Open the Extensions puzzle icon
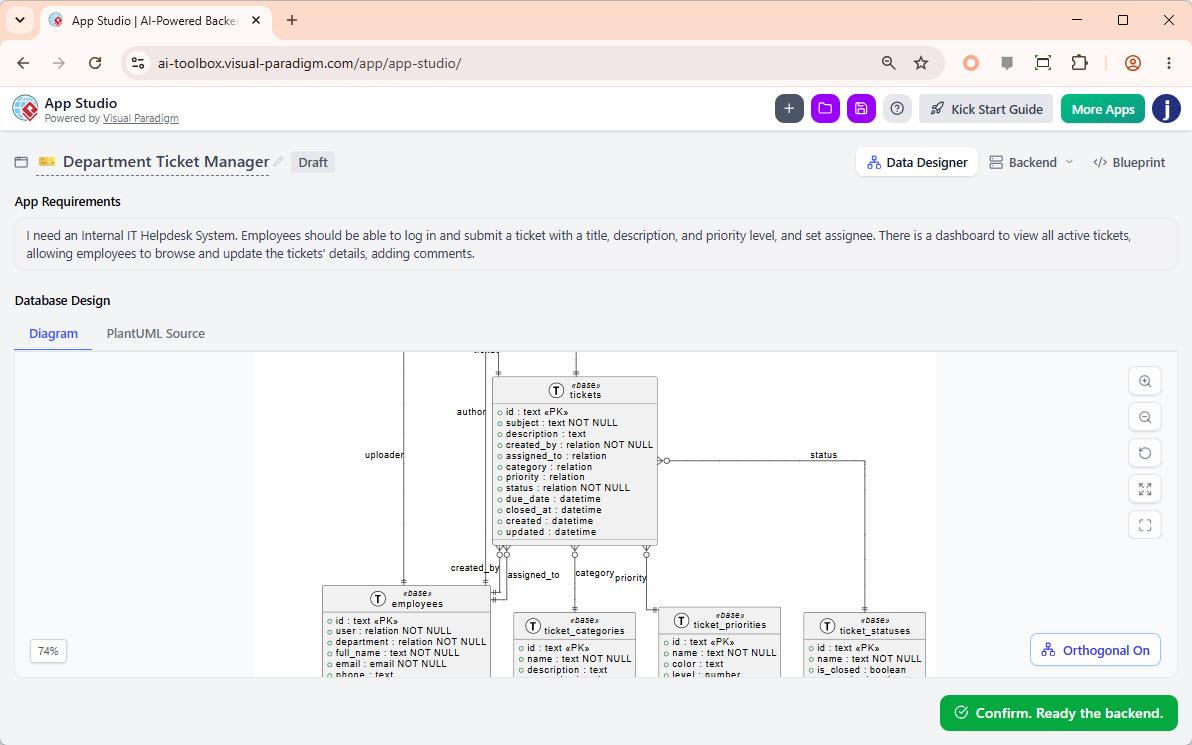 point(1079,63)
